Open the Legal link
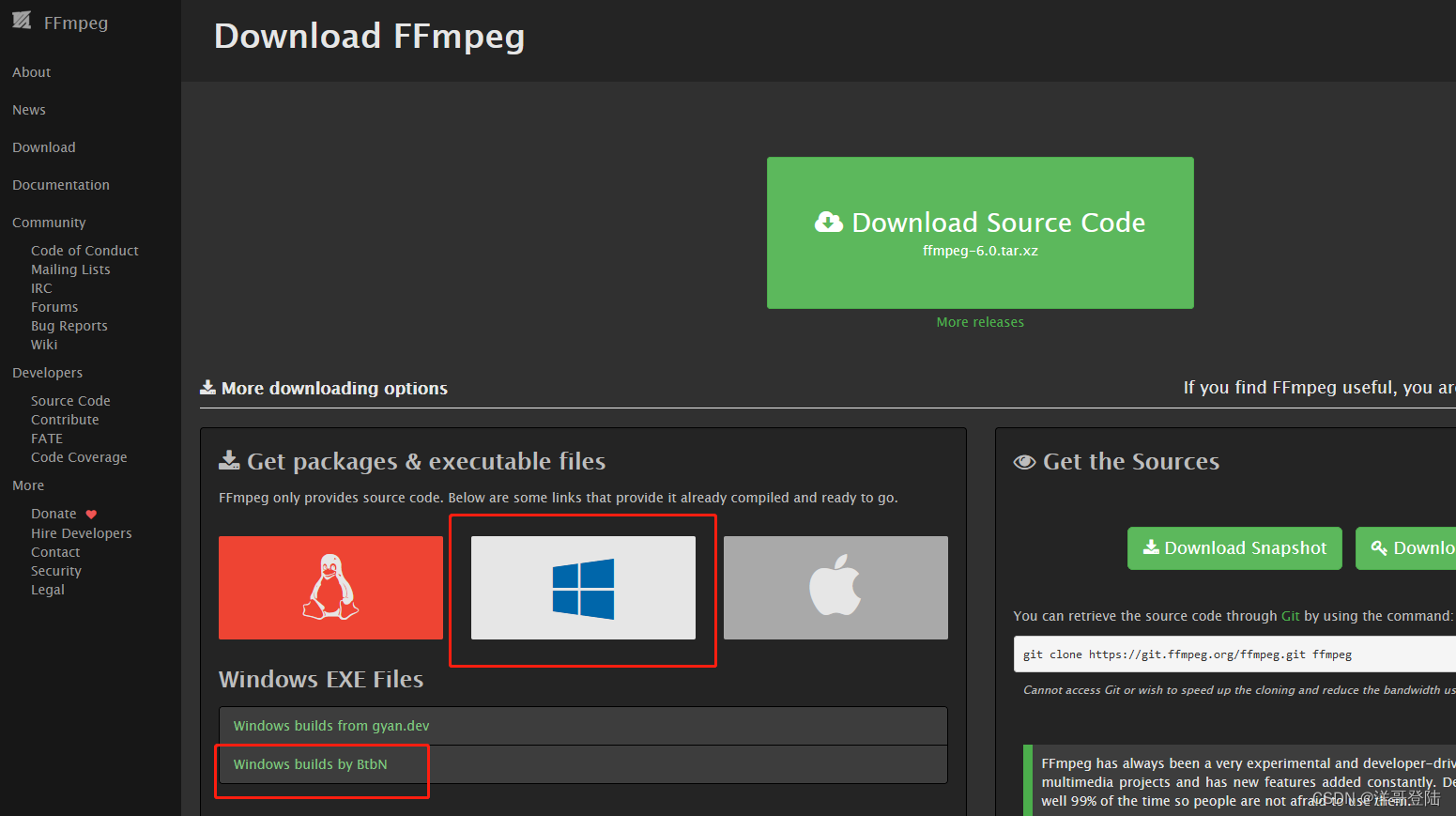Image resolution: width=1456 pixels, height=816 pixels. tap(48, 590)
